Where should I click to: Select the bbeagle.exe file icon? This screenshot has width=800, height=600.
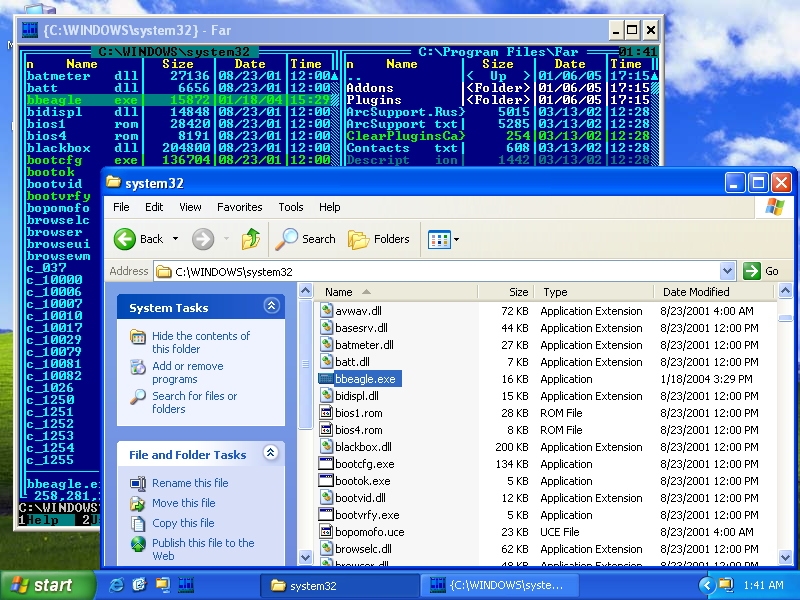pyautogui.click(x=326, y=379)
